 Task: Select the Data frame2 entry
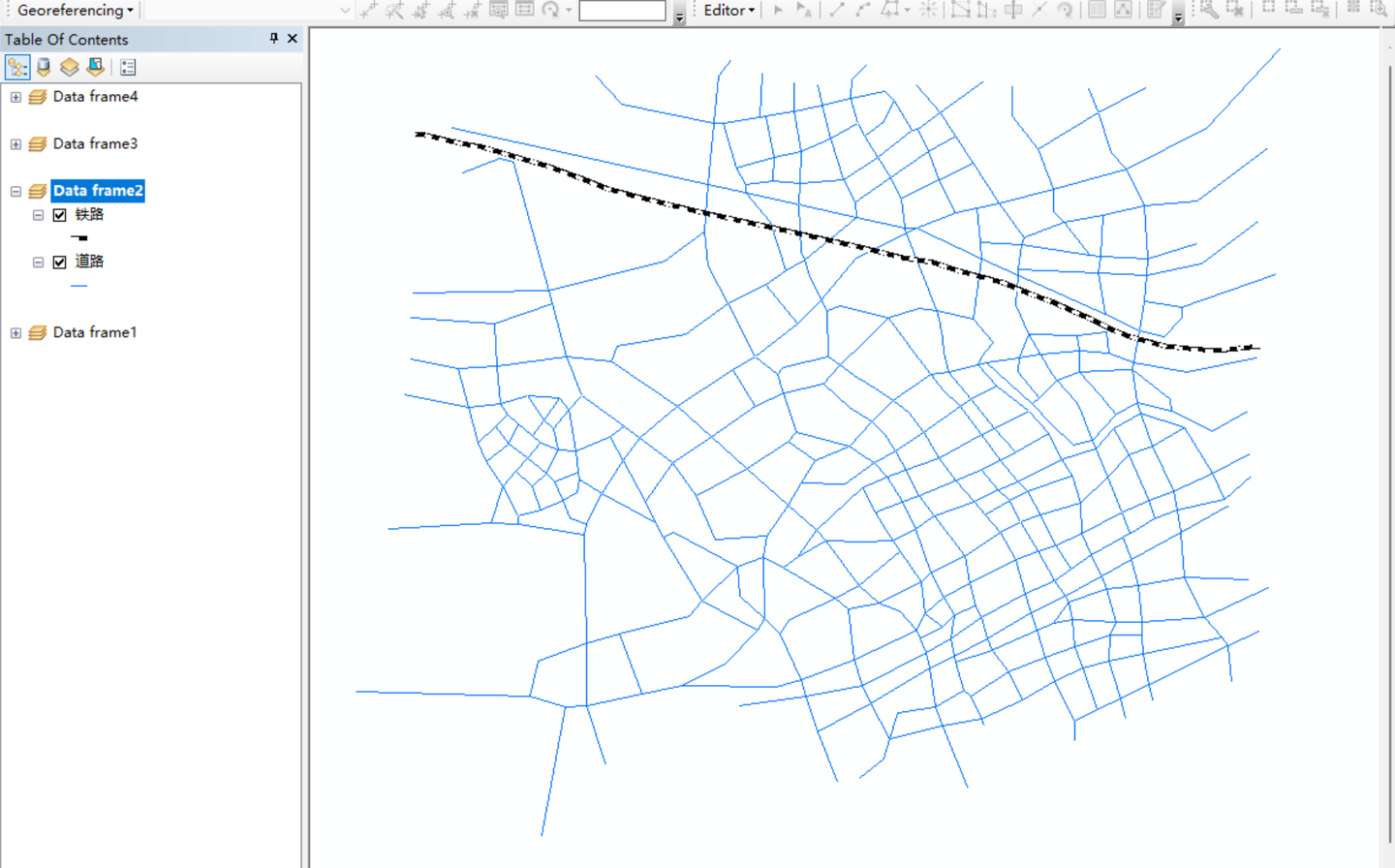[x=97, y=190]
